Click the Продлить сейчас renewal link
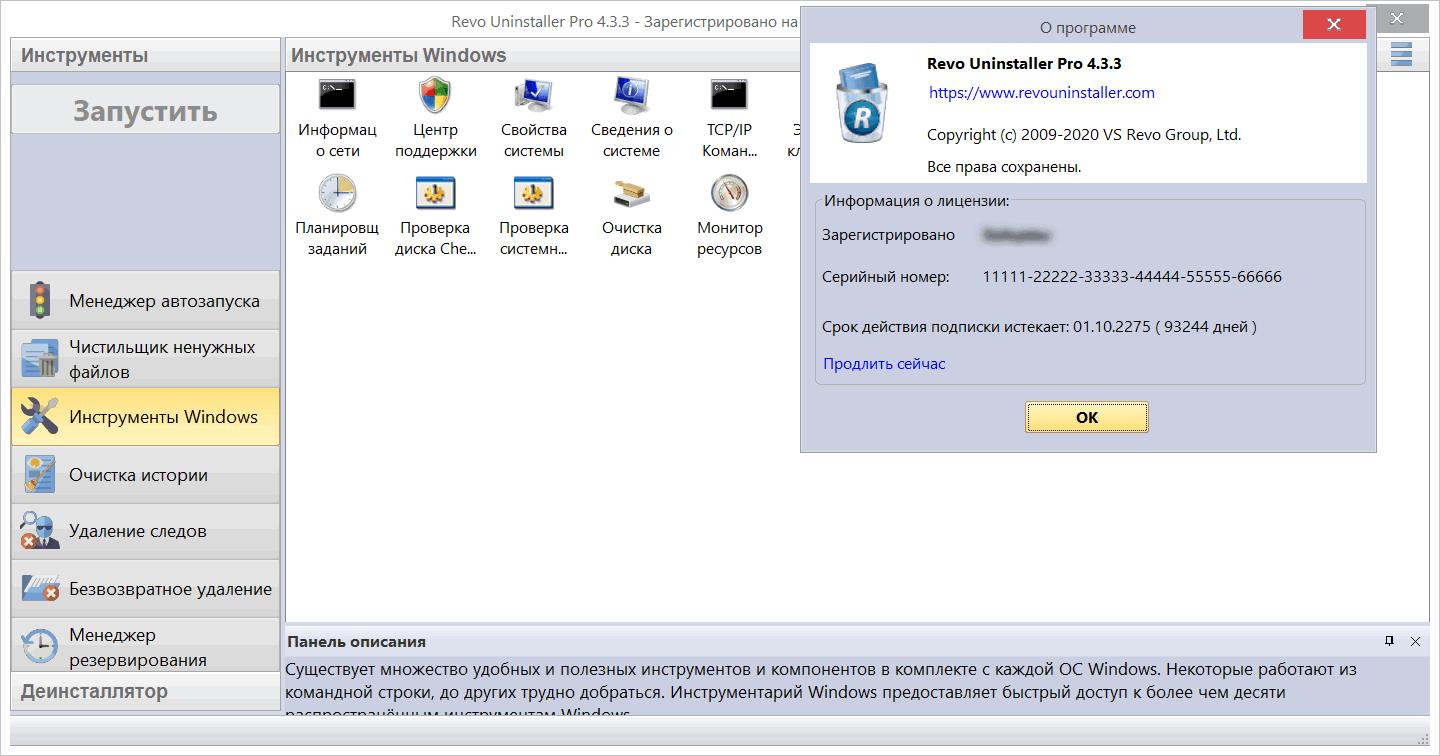The height and width of the screenshot is (756, 1440). tap(884, 364)
